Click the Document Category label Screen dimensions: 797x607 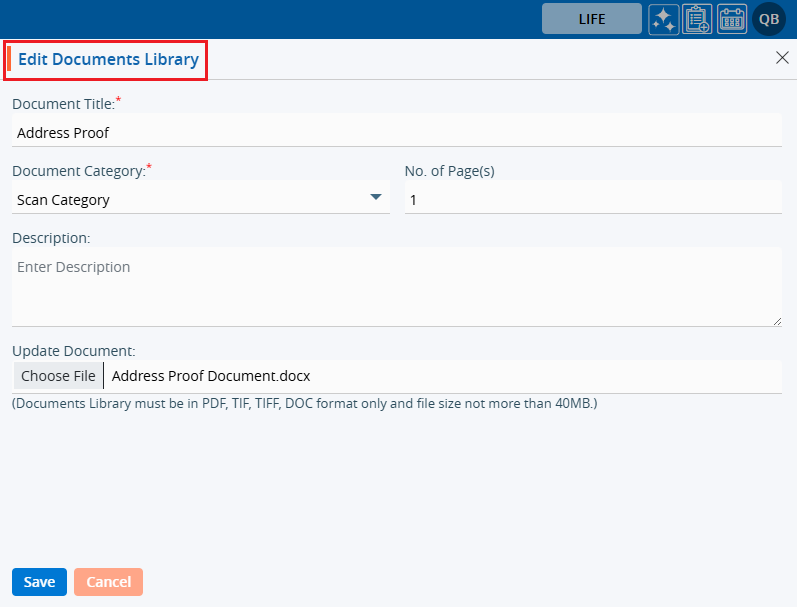point(78,171)
